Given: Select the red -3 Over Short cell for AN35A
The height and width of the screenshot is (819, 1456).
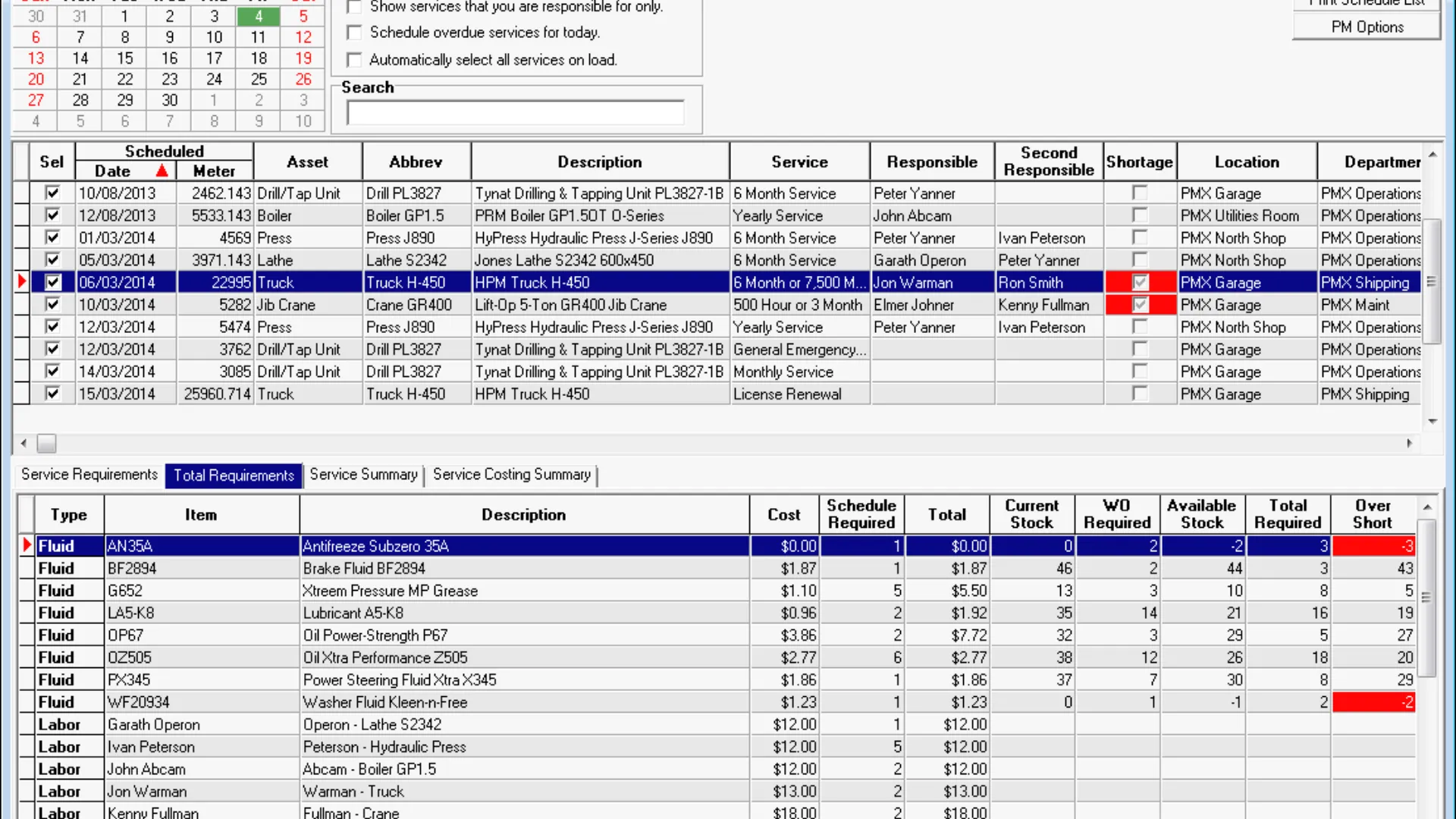Looking at the screenshot, I should click(1373, 546).
